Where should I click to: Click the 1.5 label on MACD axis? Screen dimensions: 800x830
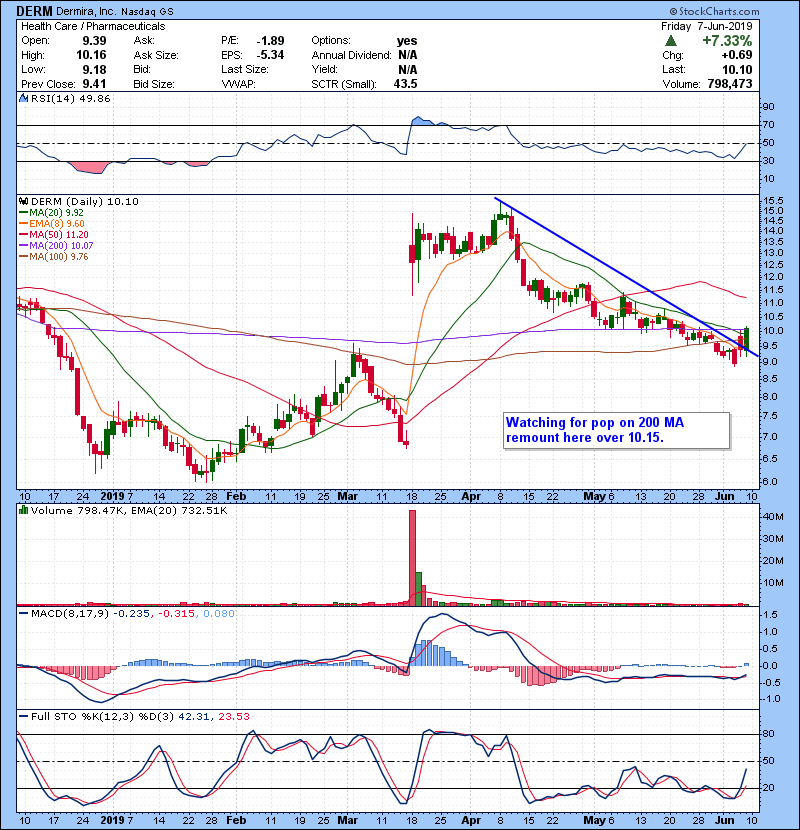point(770,615)
